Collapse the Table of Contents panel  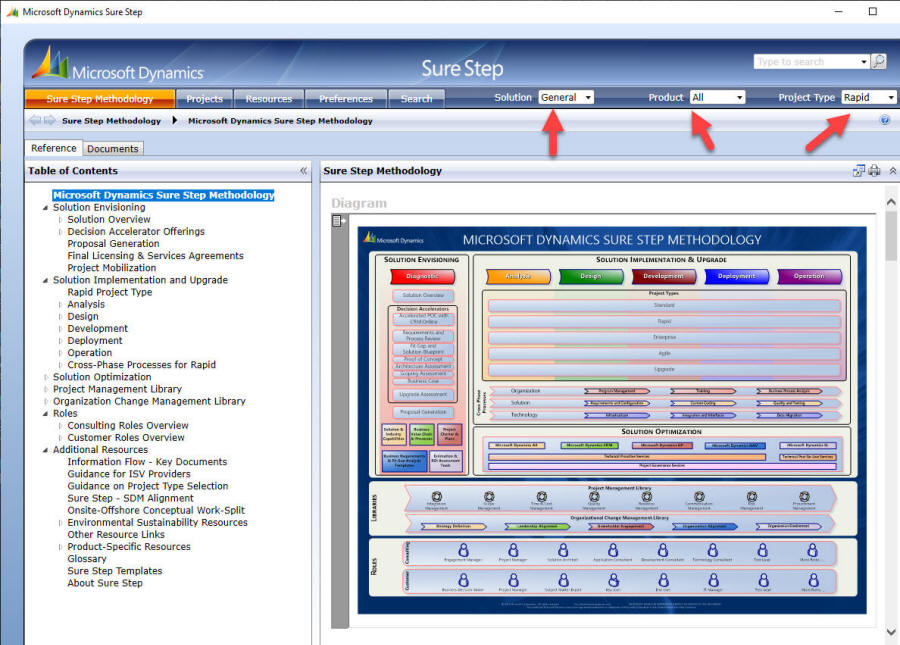(303, 170)
